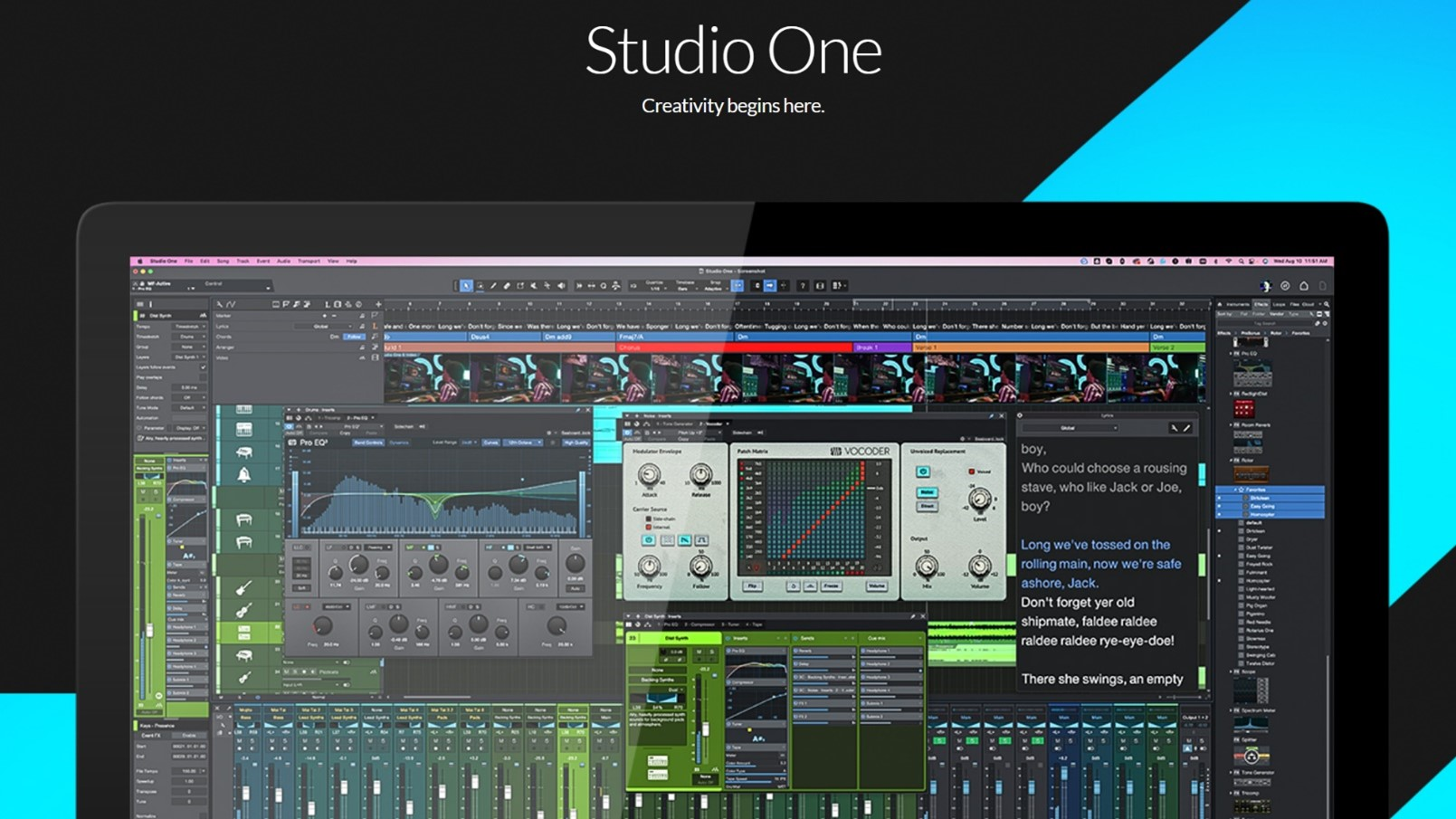
Task: Click the question mark help icon
Action: (803, 285)
